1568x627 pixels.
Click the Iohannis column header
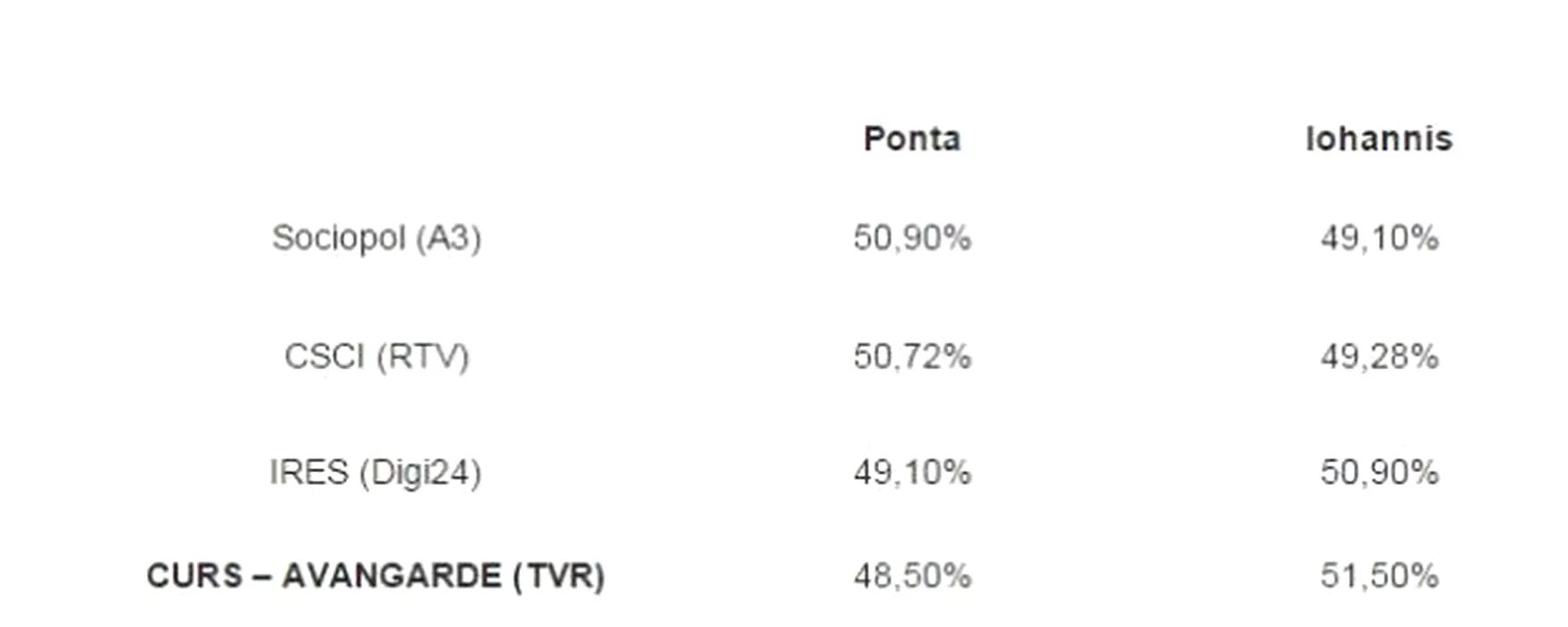pos(1378,139)
